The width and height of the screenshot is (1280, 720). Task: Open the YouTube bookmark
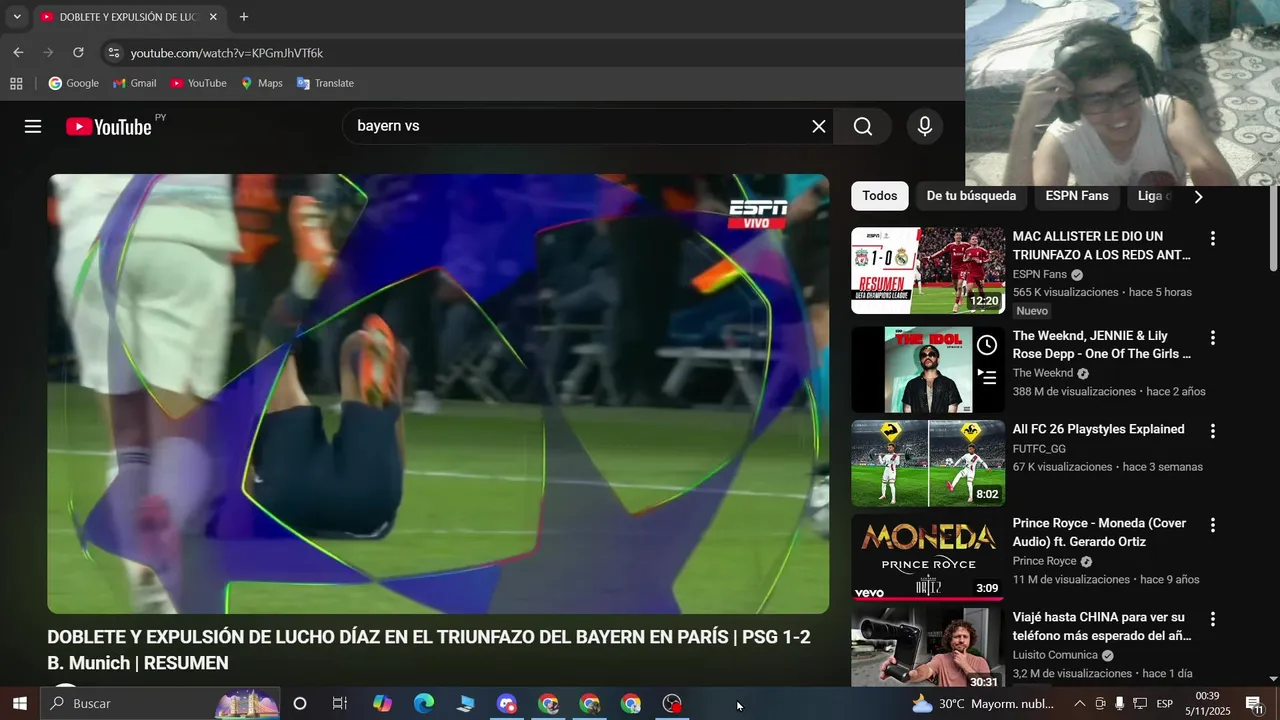pos(198,83)
